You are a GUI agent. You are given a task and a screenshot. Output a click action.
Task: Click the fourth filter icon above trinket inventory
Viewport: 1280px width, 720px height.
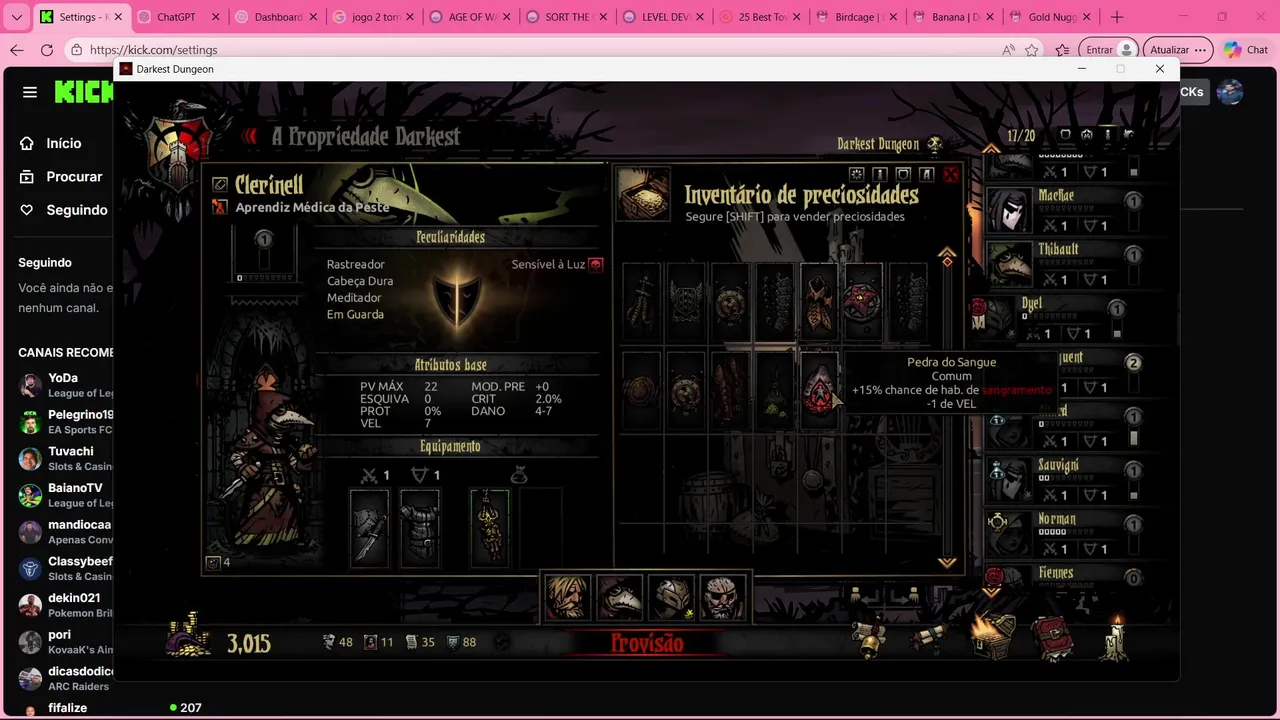[x=926, y=175]
